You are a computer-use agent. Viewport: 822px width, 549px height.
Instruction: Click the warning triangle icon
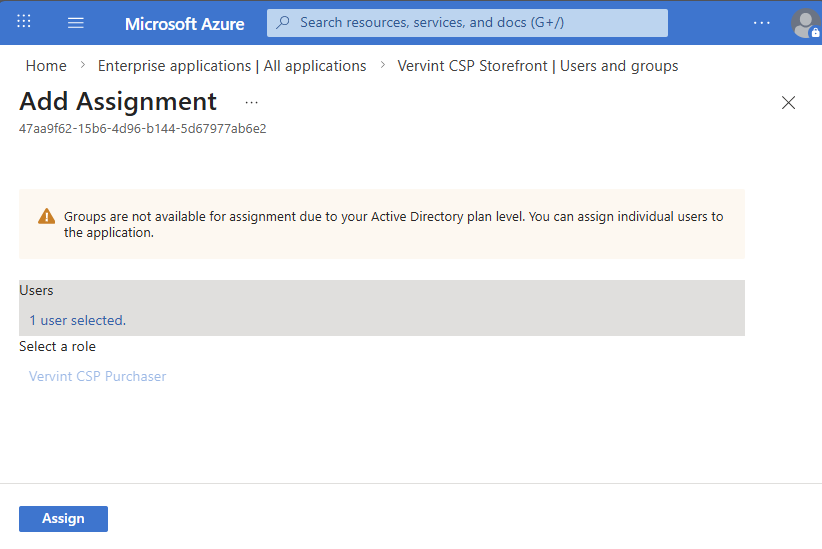47,216
